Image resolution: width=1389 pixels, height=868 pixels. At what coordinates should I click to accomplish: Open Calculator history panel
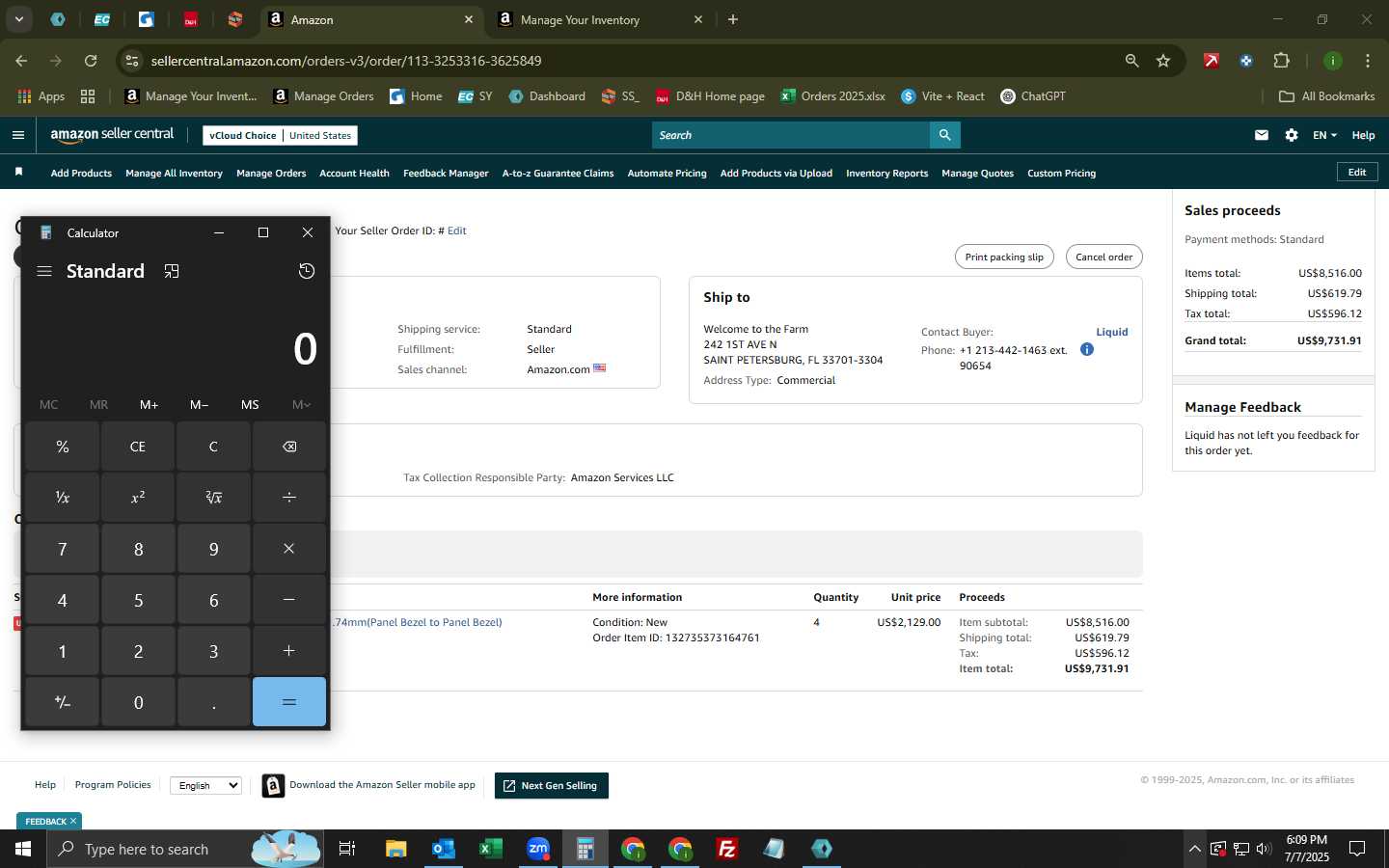click(x=307, y=272)
